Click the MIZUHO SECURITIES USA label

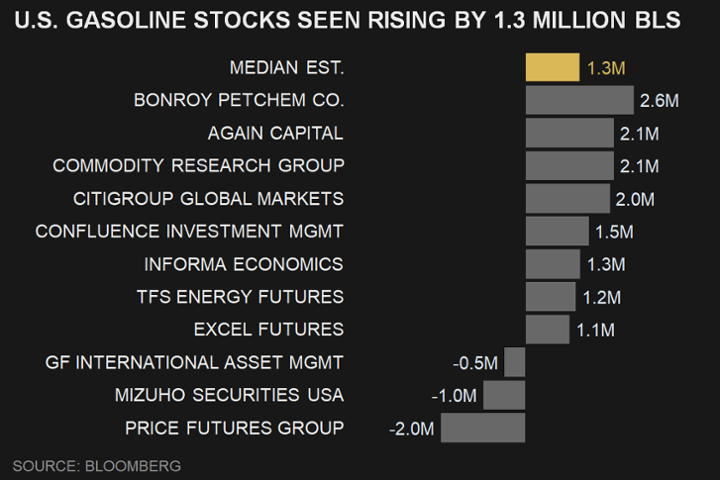(229, 395)
